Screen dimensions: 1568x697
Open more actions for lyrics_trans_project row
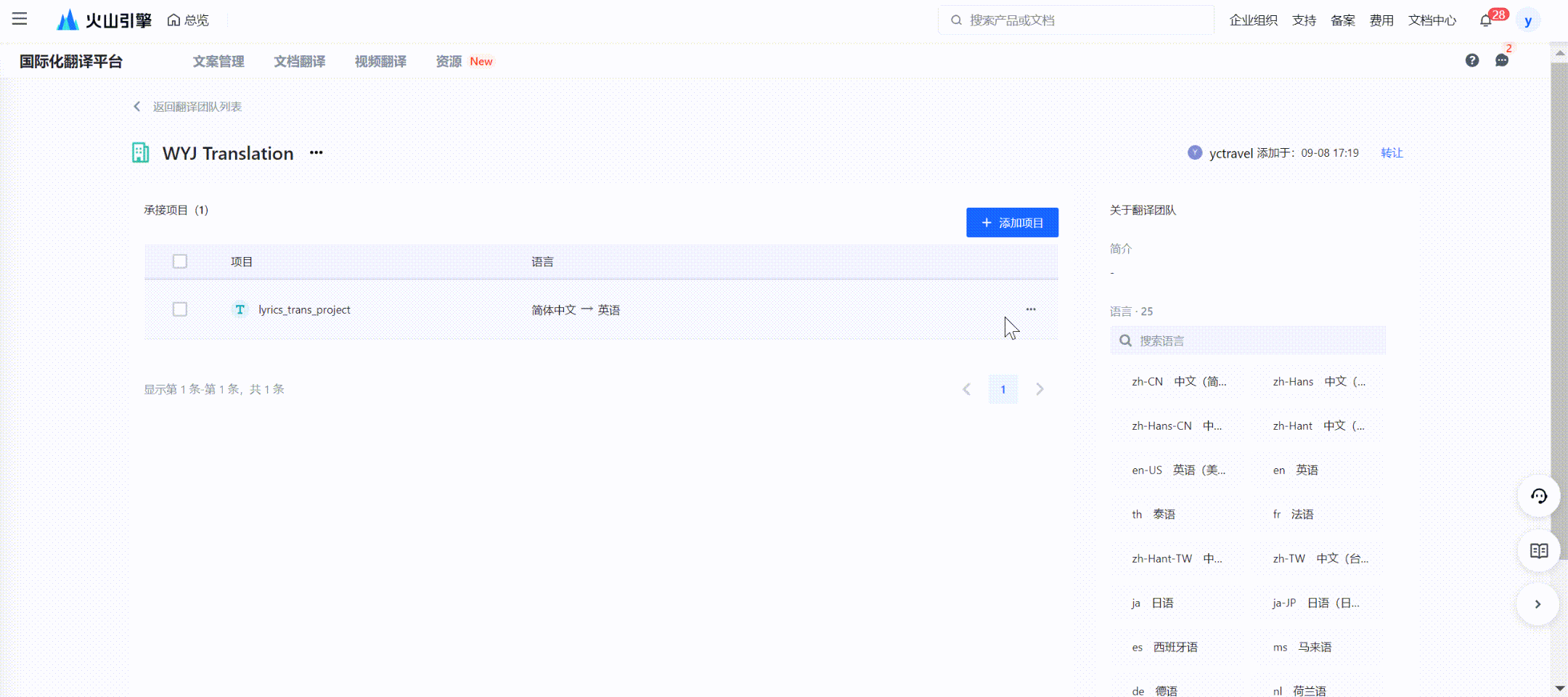coord(1031,309)
